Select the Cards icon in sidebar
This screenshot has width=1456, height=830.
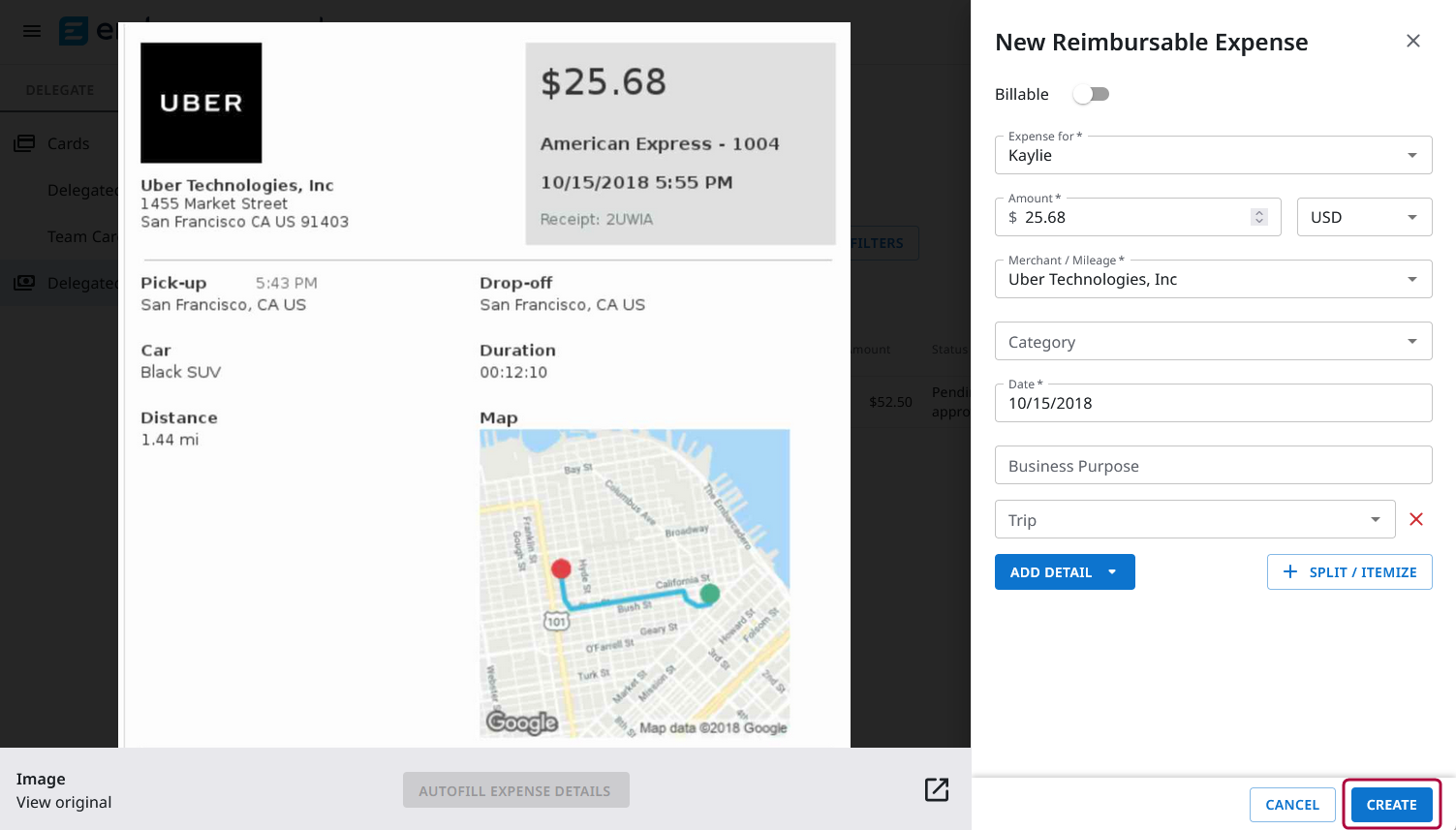click(25, 142)
